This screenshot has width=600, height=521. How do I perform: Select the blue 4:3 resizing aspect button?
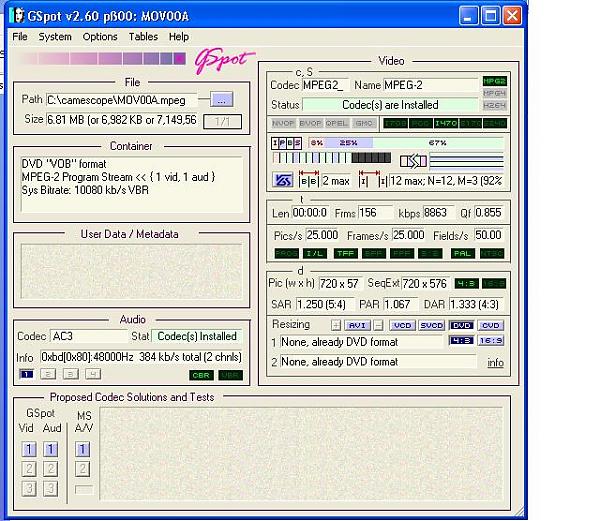tap(461, 340)
